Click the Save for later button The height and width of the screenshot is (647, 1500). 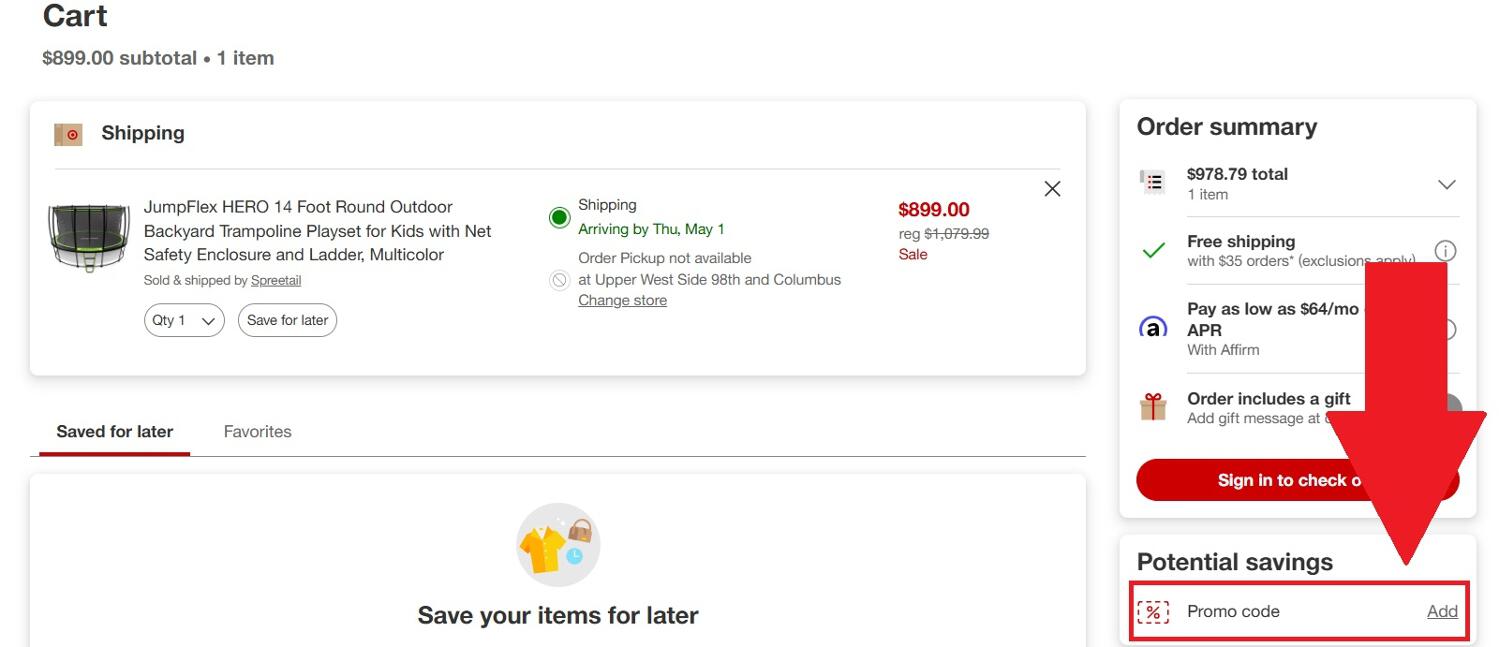coord(287,321)
